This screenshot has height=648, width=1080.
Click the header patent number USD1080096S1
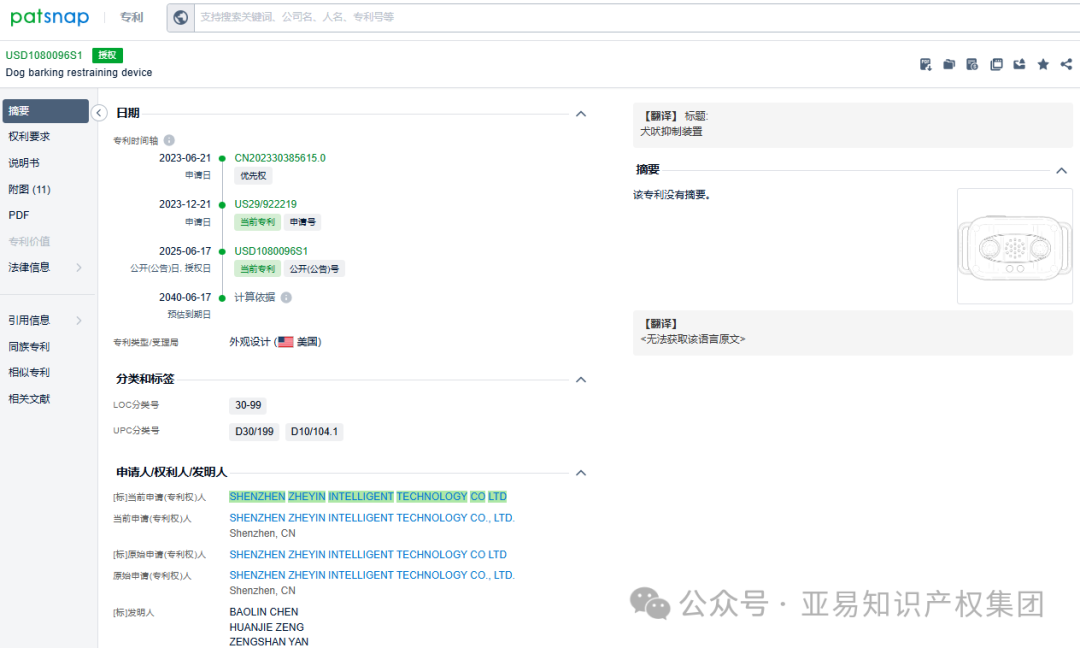(x=44, y=55)
